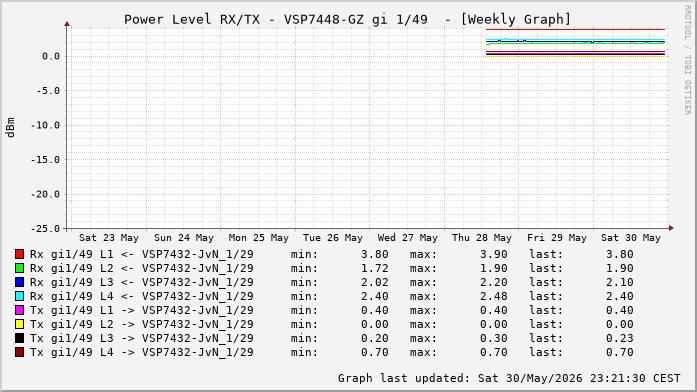
Task: Click legend text 'Tx gi1/49 L1 -> VSP7432-JvN_1/29'
Action: [142, 311]
